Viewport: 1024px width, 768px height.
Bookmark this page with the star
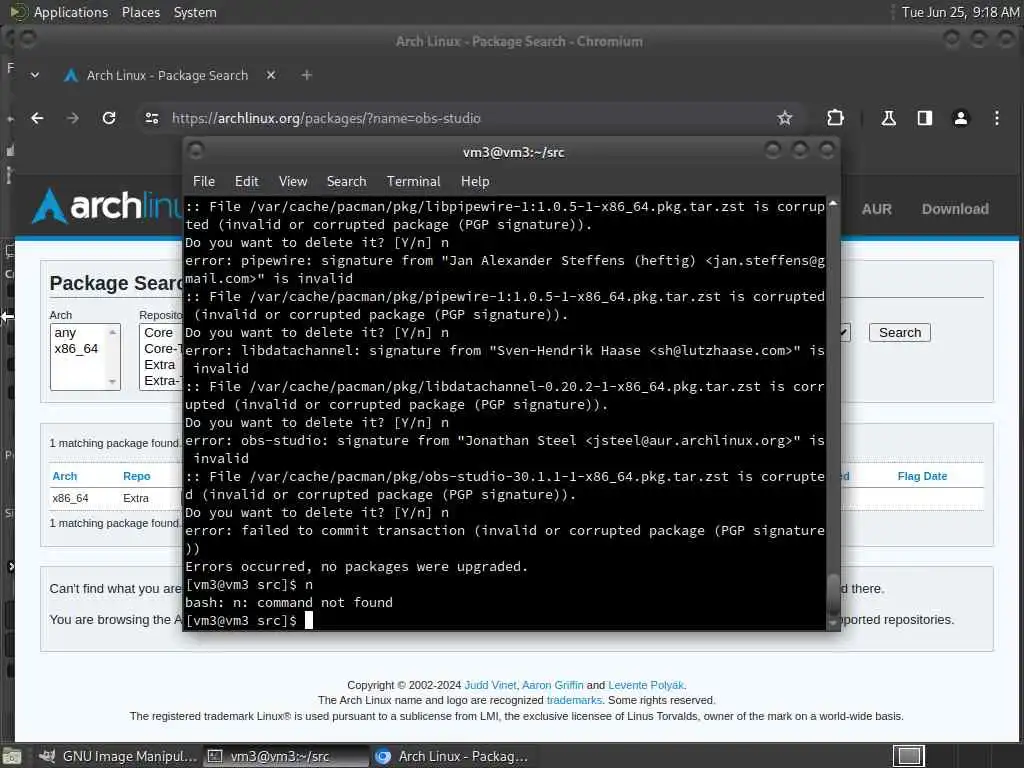784,118
